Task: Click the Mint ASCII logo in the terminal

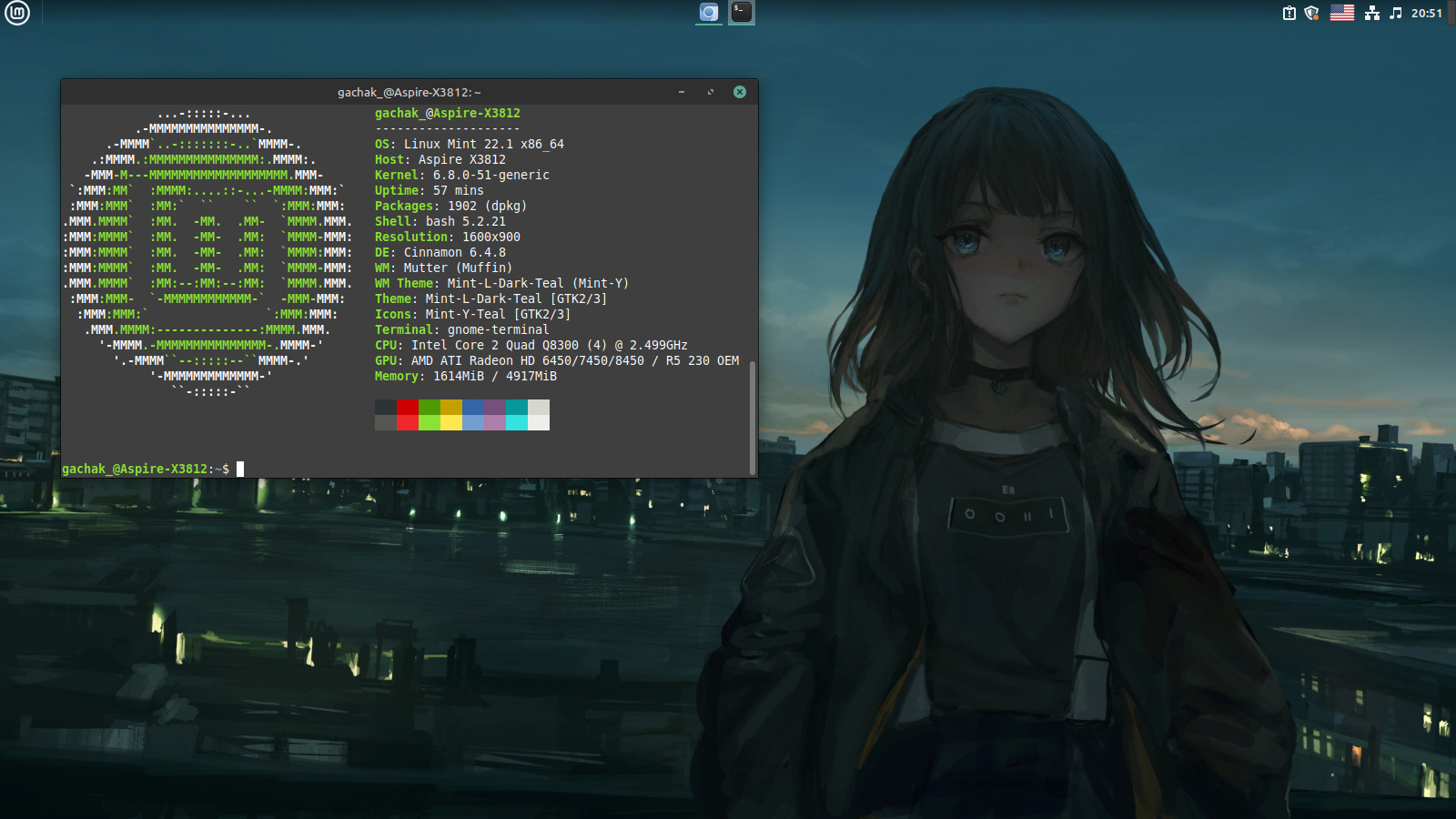Action: [x=207, y=252]
